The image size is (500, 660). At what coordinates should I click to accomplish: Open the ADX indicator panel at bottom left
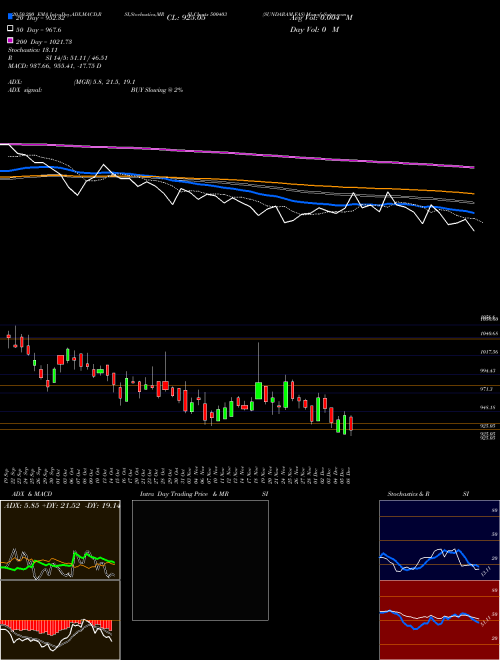60,540
